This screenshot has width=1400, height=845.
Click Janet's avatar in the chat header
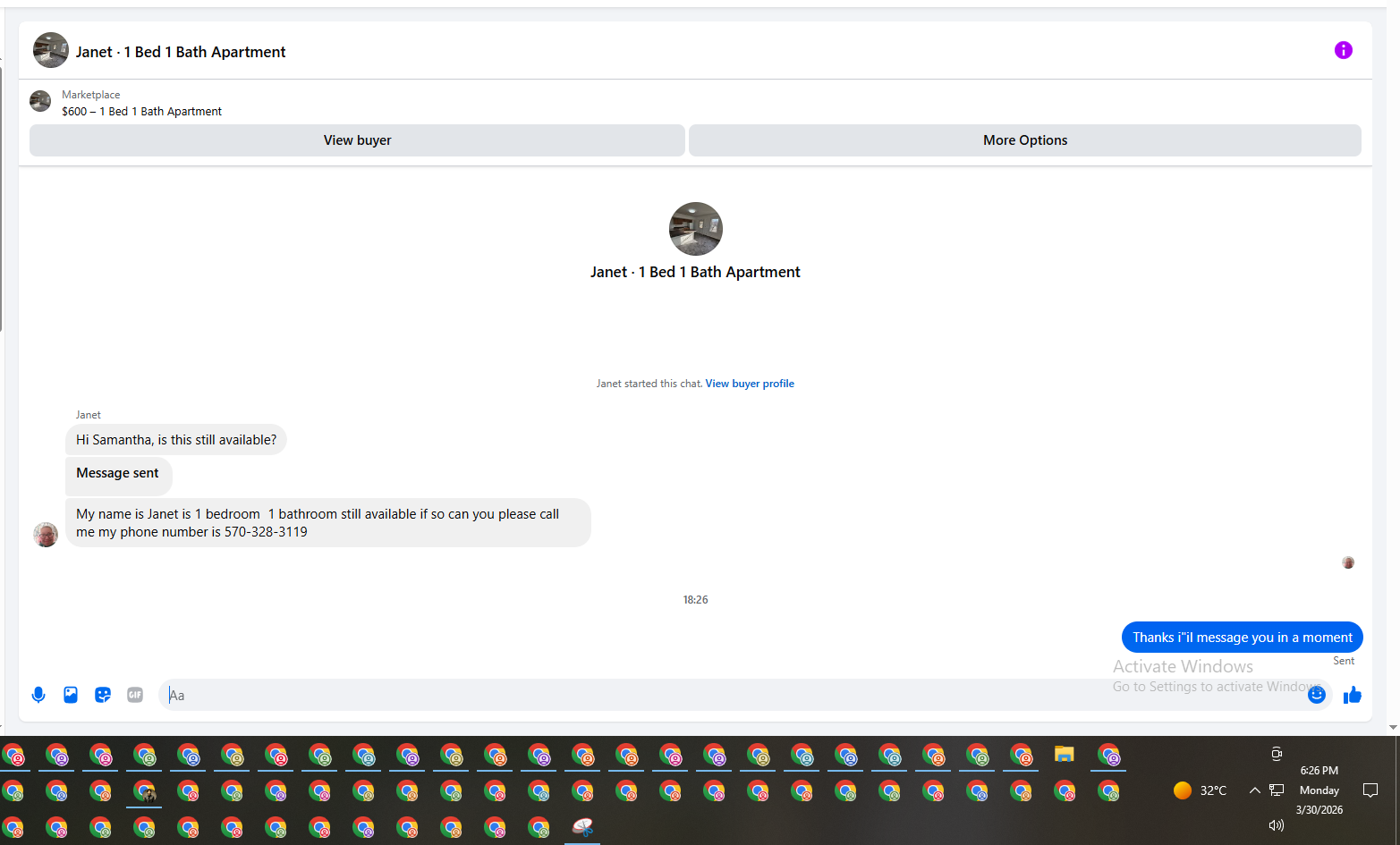click(51, 50)
